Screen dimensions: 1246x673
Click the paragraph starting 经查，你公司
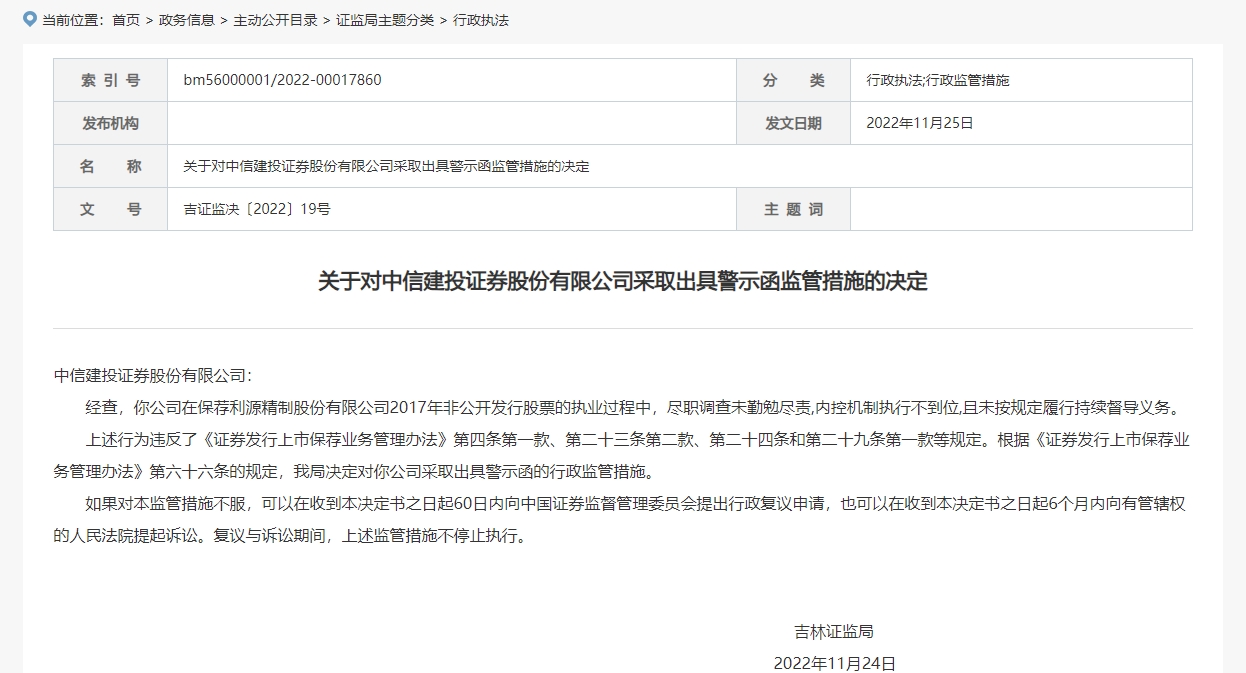pos(635,407)
